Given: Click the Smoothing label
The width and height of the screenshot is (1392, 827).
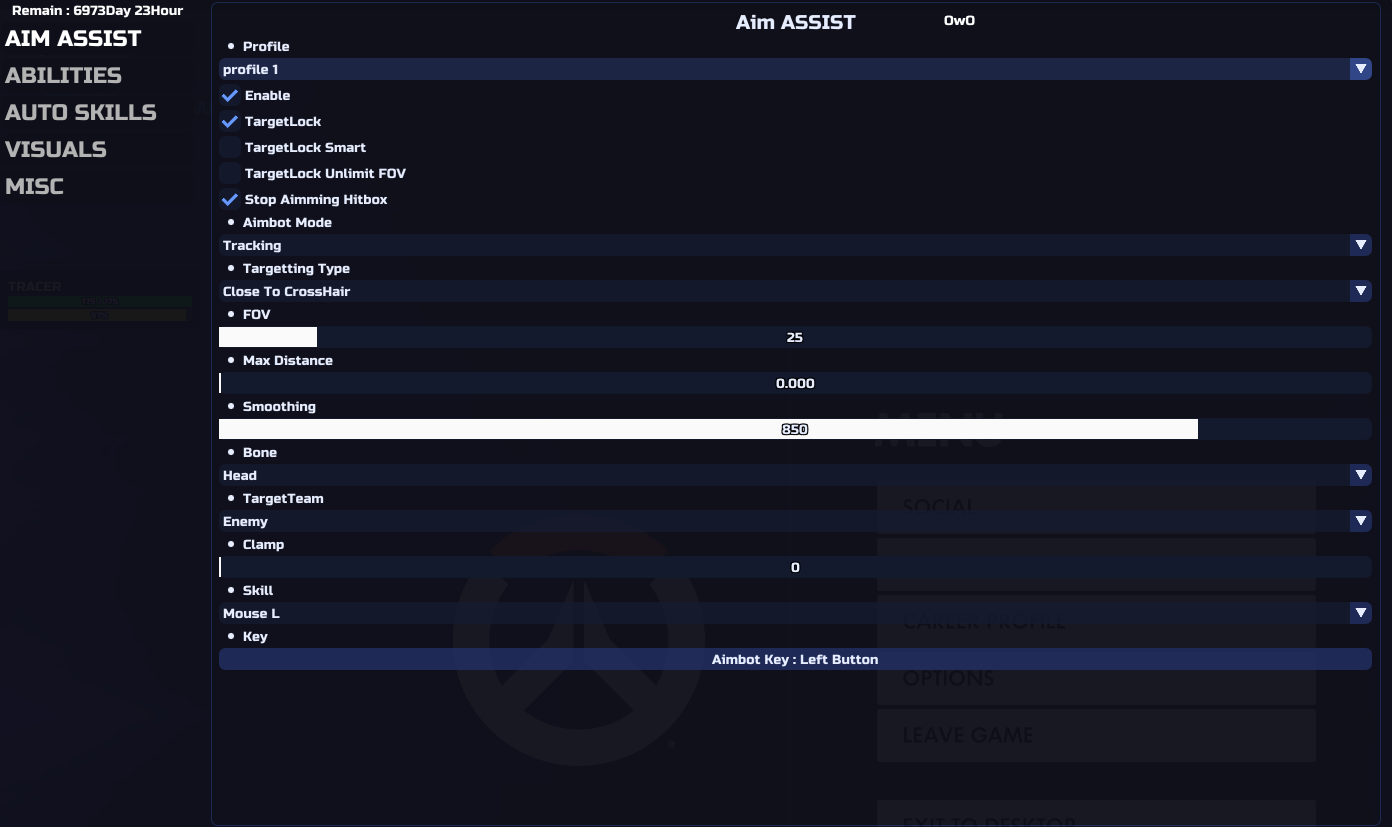Looking at the screenshot, I should 279,407.
